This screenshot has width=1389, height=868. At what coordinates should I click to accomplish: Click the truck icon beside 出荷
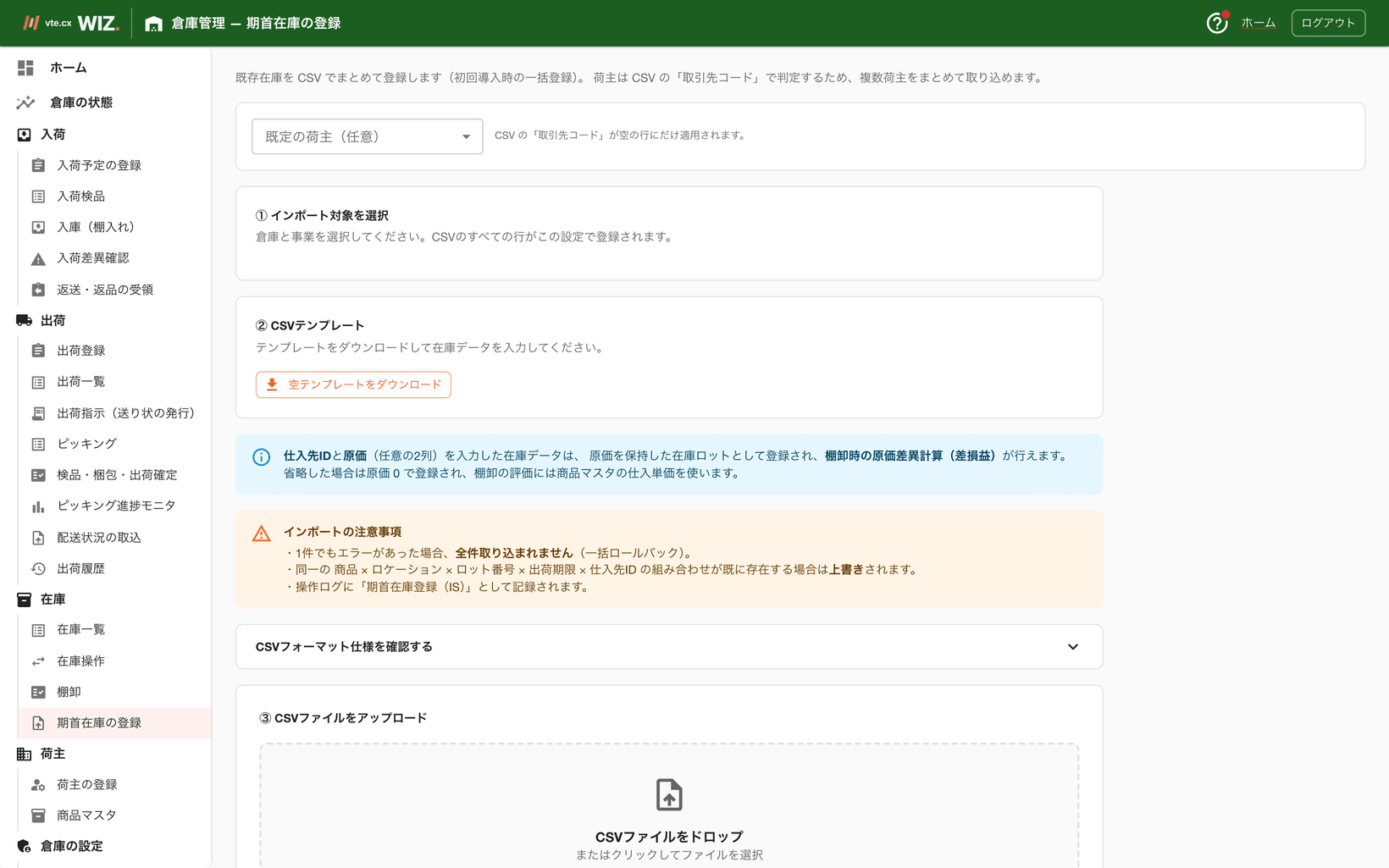[24, 320]
